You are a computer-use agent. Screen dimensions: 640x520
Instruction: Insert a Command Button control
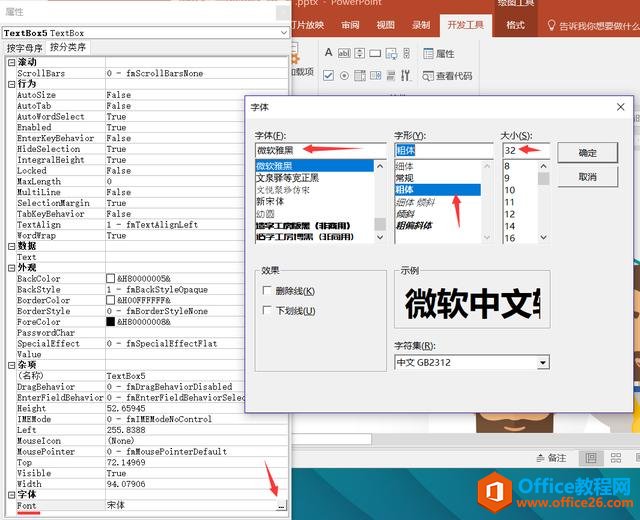tap(375, 53)
